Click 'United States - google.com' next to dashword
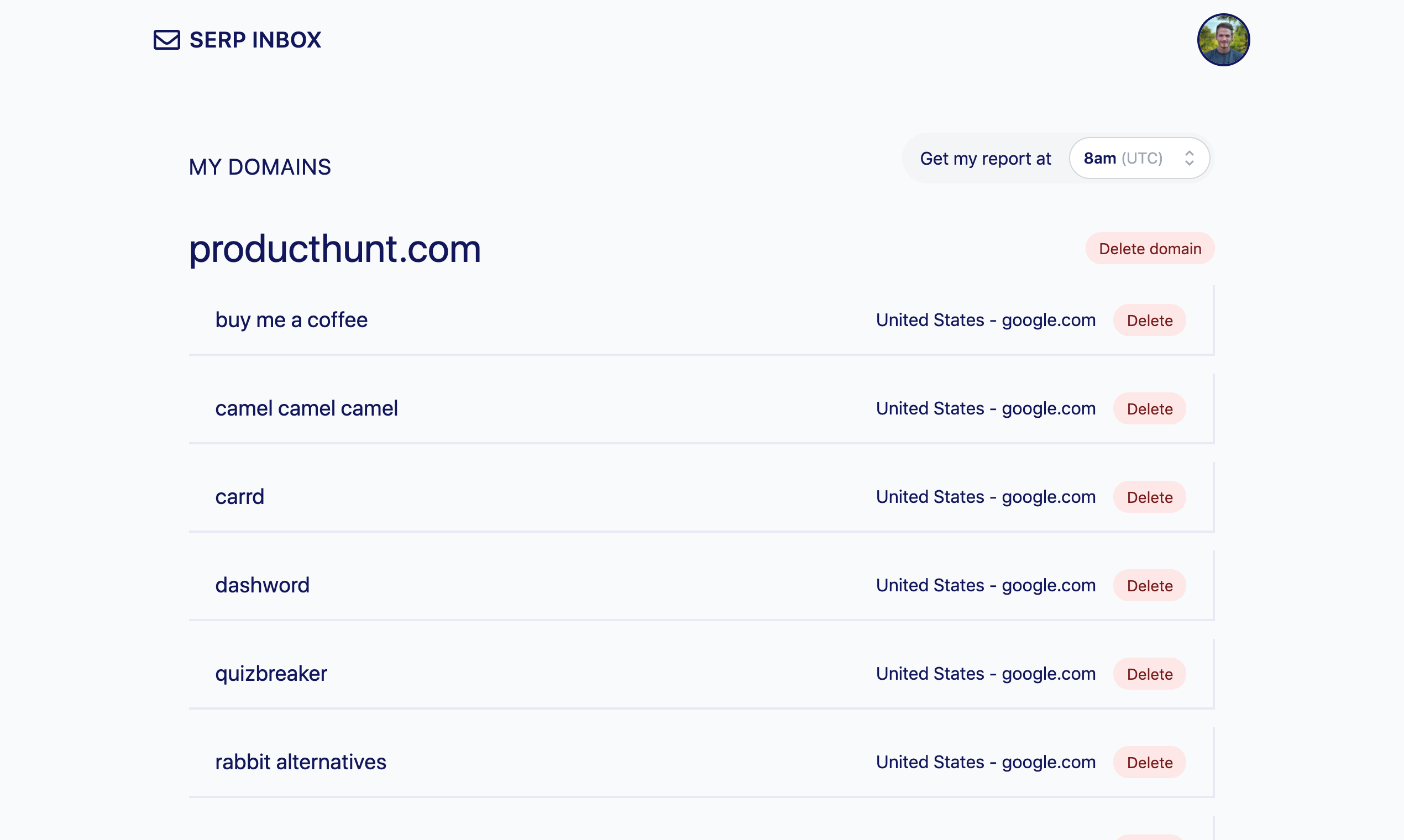Viewport: 1404px width, 840px height. (985, 585)
